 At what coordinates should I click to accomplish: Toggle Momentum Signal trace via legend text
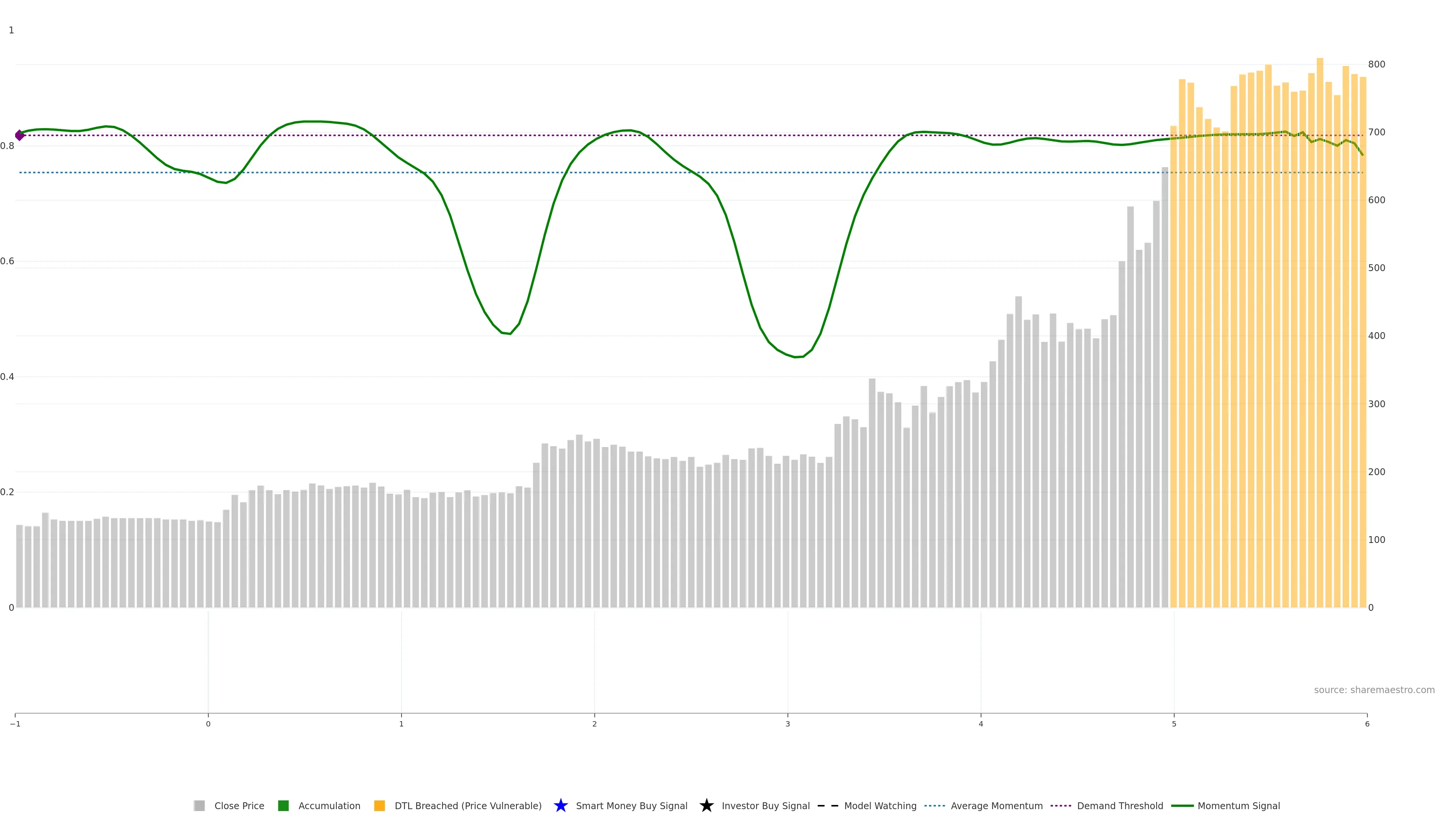1238,805
